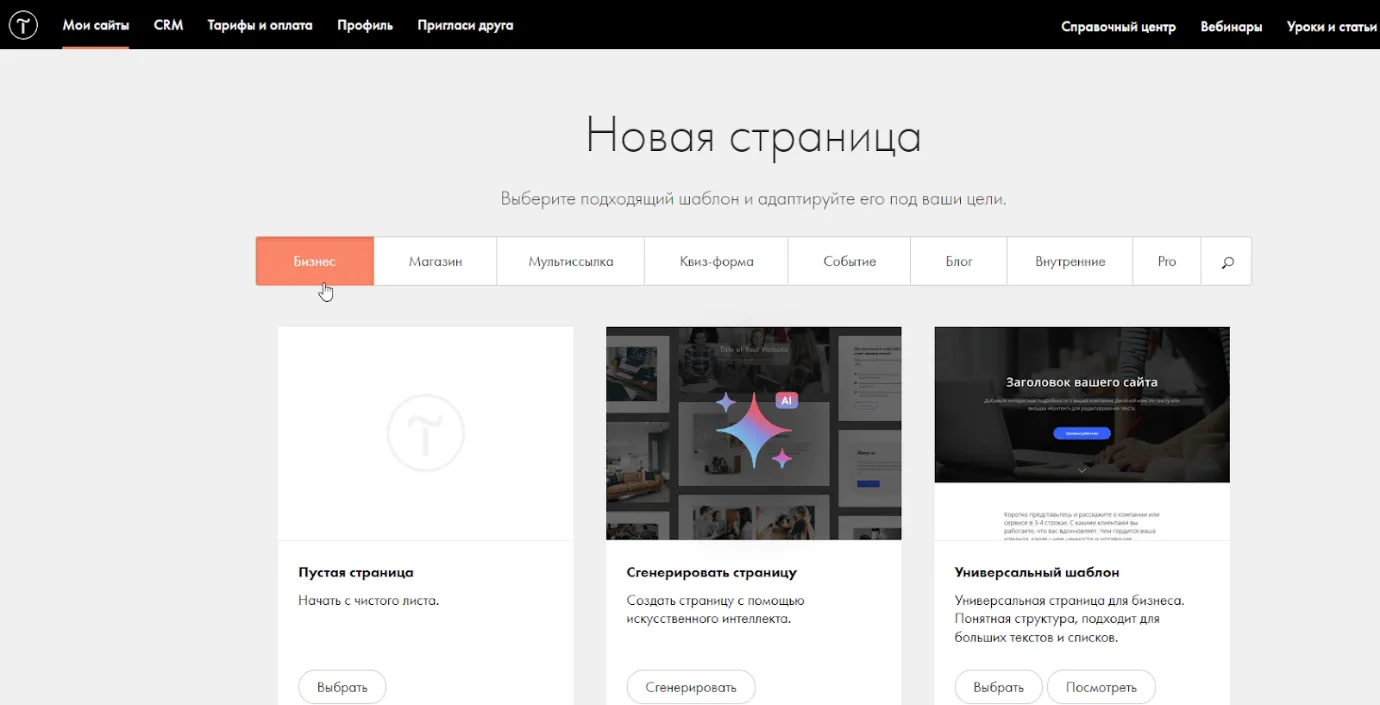The image size is (1380, 705).
Task: Switch to the Магазин templates tab
Action: coord(435,262)
